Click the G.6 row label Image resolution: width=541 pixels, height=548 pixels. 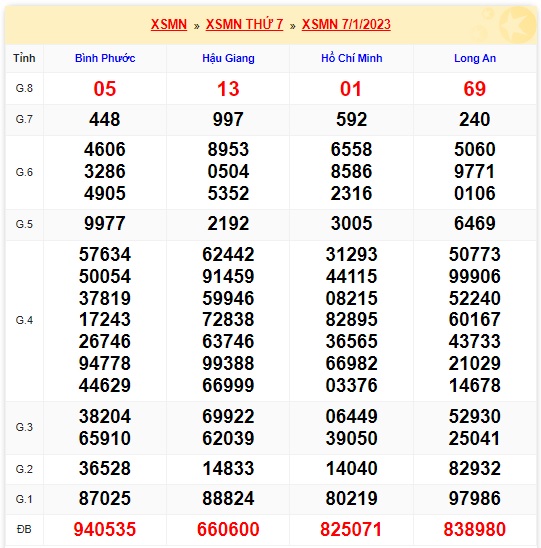click(24, 172)
